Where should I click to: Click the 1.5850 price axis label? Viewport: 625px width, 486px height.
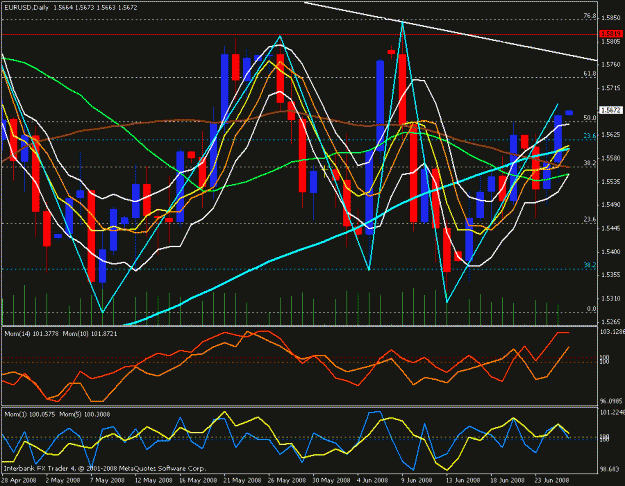pyautogui.click(x=610, y=18)
